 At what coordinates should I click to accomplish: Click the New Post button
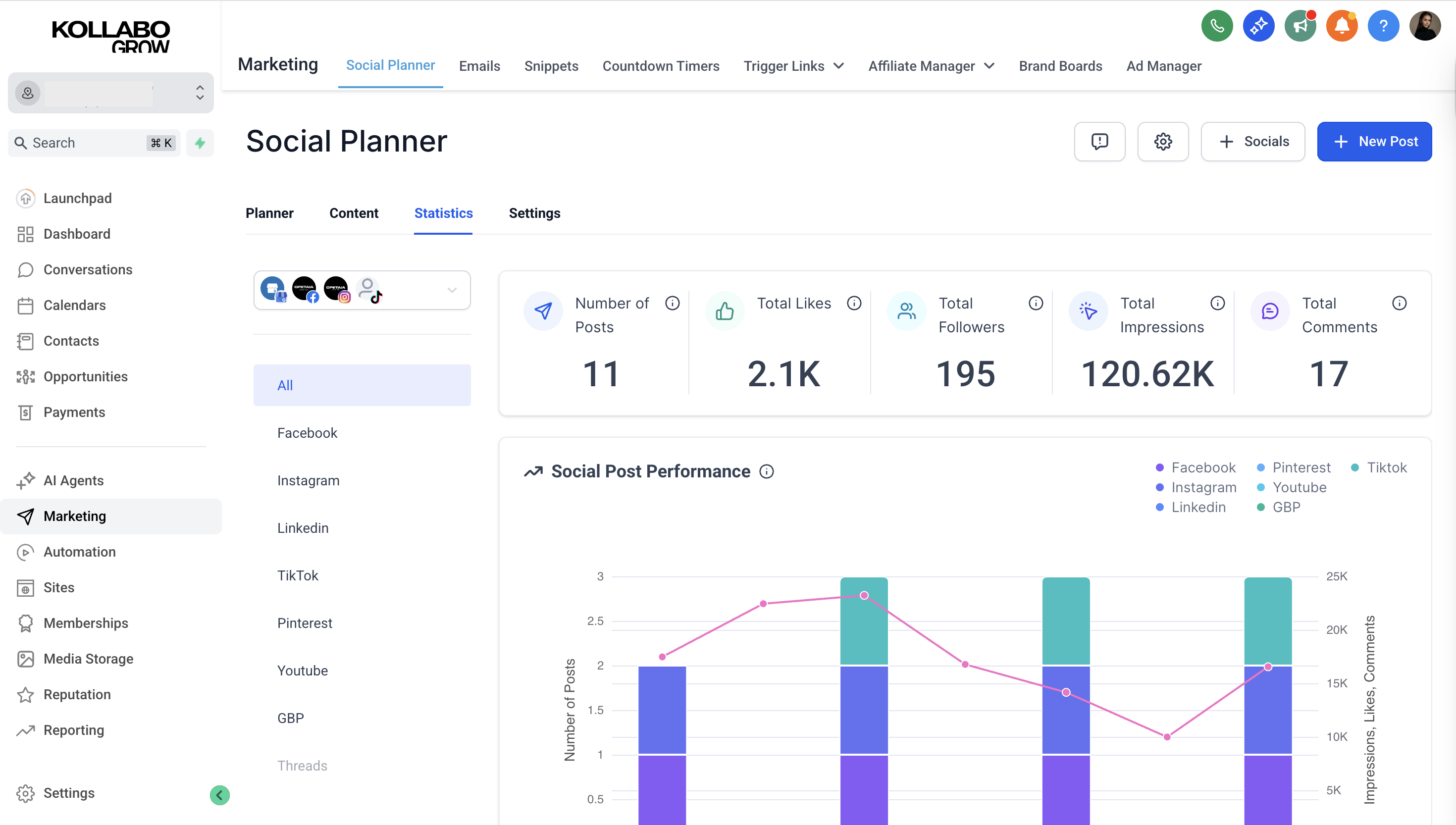tap(1374, 142)
